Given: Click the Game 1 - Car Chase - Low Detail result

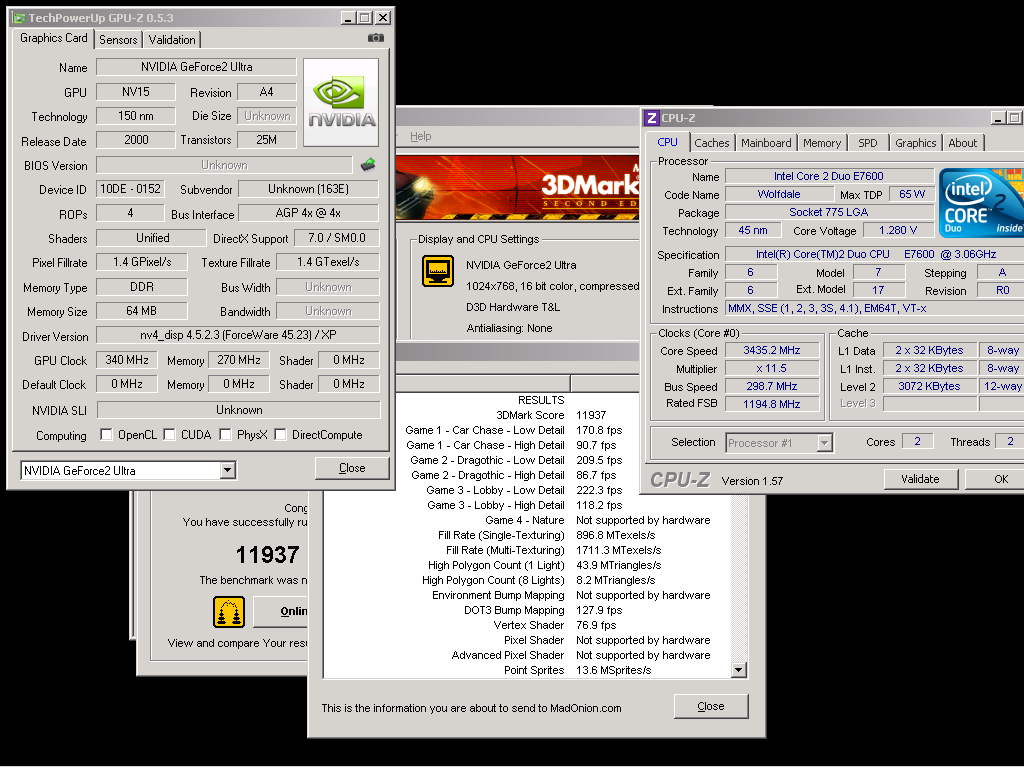Looking at the screenshot, I should (514, 430).
